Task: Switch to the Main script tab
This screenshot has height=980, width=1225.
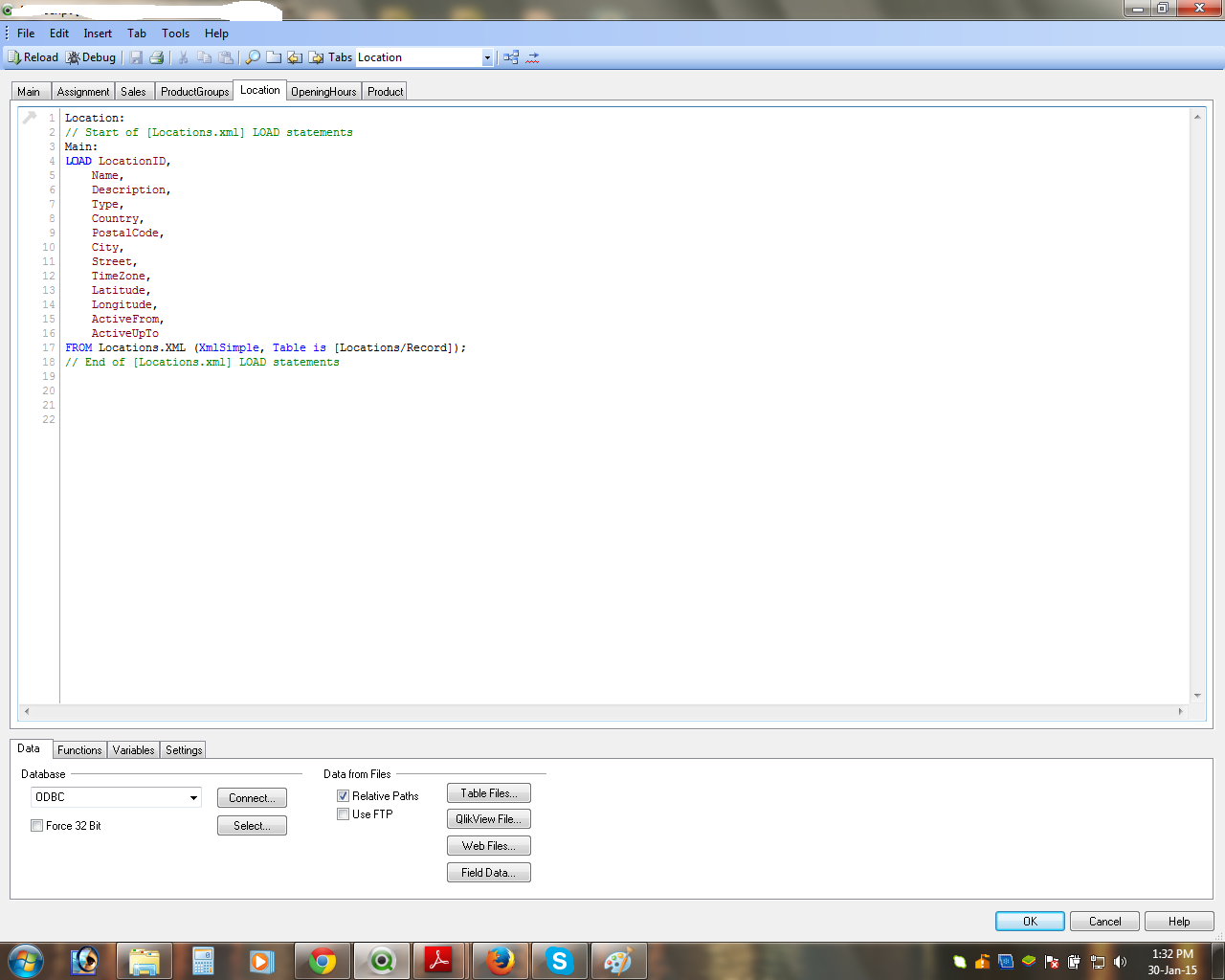Action: [x=29, y=92]
